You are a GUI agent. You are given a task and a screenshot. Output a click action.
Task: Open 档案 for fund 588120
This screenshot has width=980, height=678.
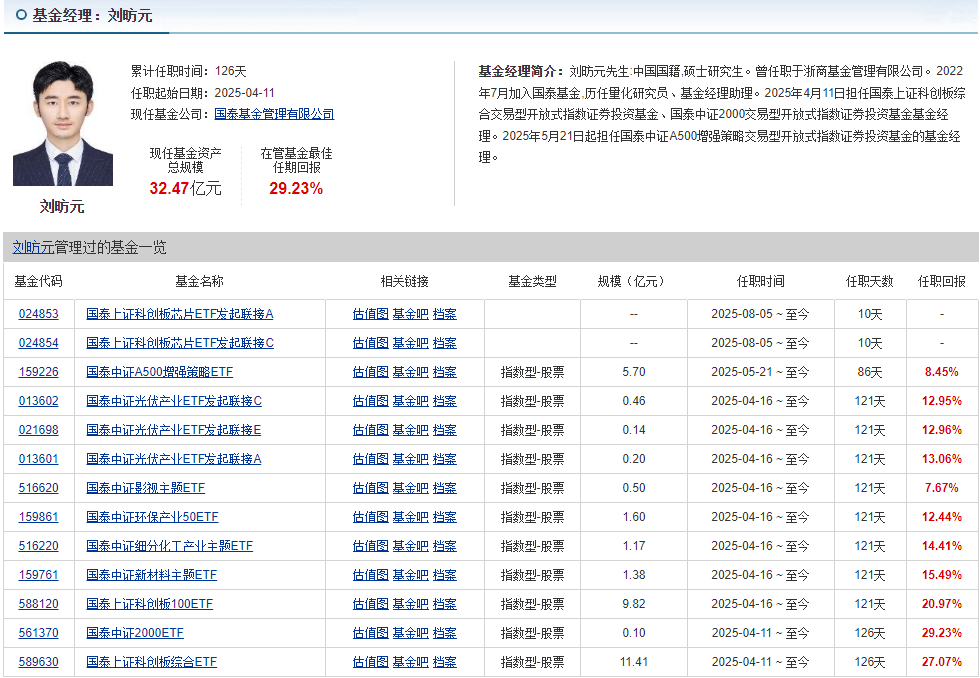444,604
